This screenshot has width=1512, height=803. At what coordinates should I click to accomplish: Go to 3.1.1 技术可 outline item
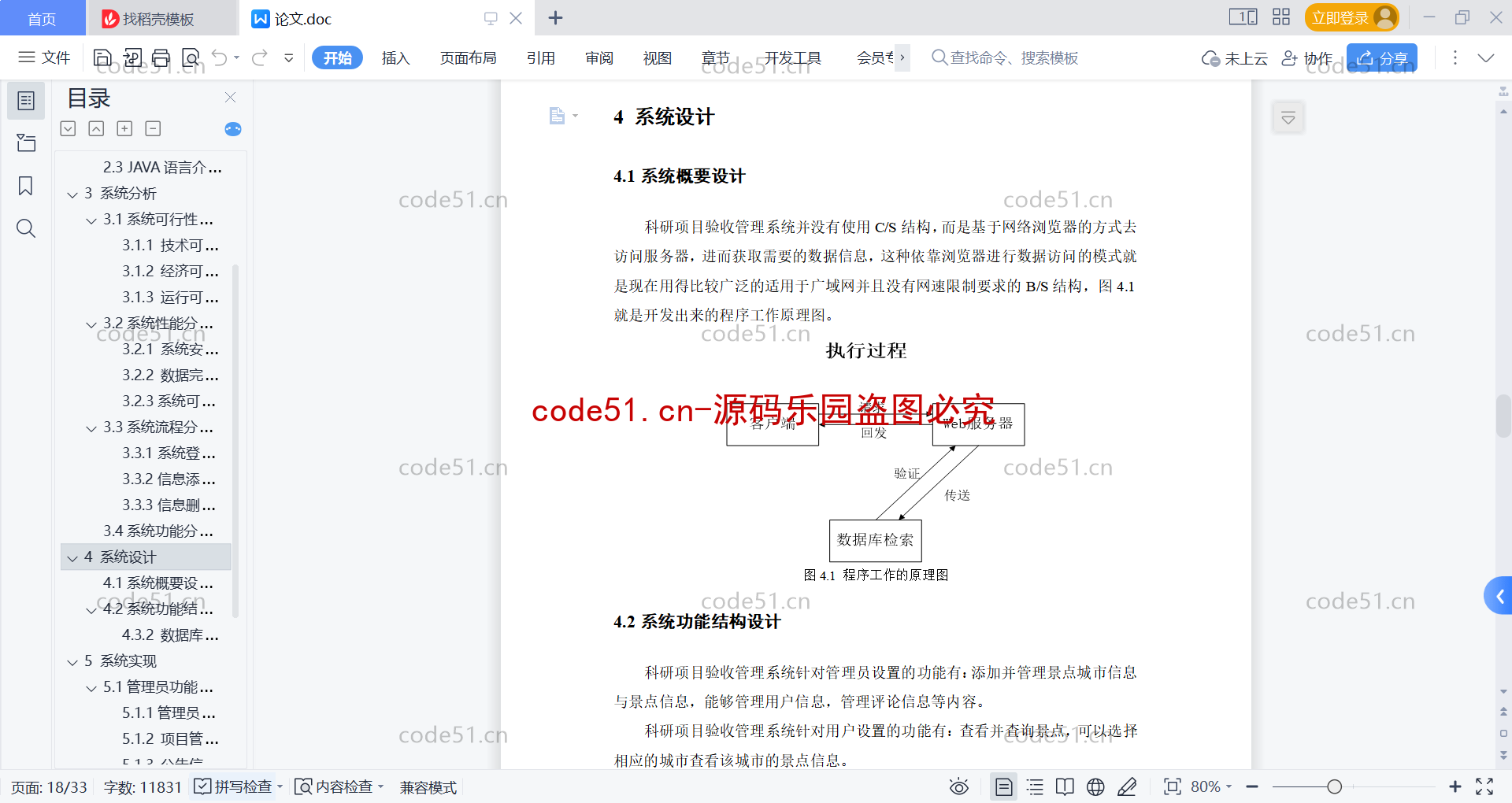[170, 245]
